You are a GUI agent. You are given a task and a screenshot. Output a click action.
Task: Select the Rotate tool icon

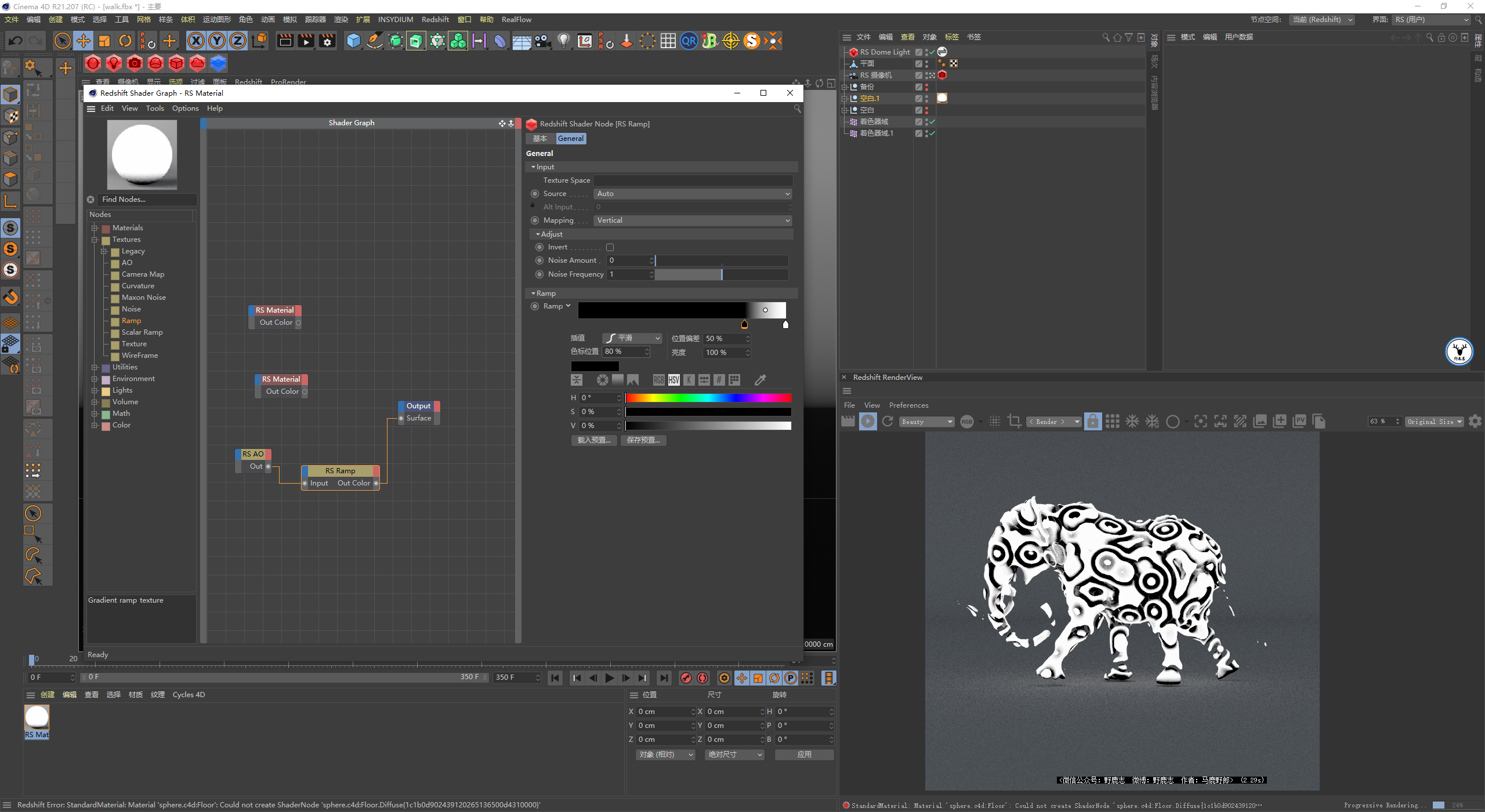pyautogui.click(x=125, y=41)
